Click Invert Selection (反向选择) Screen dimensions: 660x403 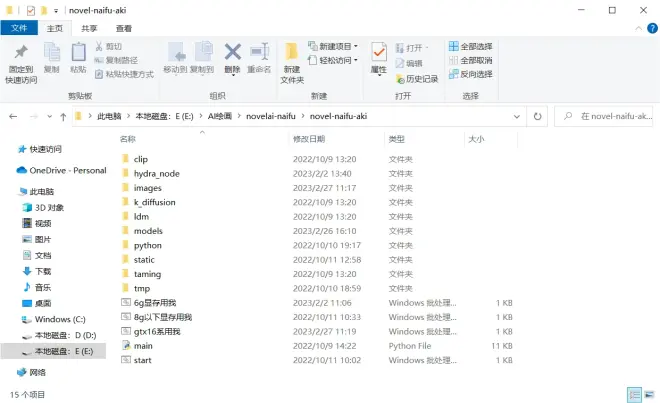point(470,74)
